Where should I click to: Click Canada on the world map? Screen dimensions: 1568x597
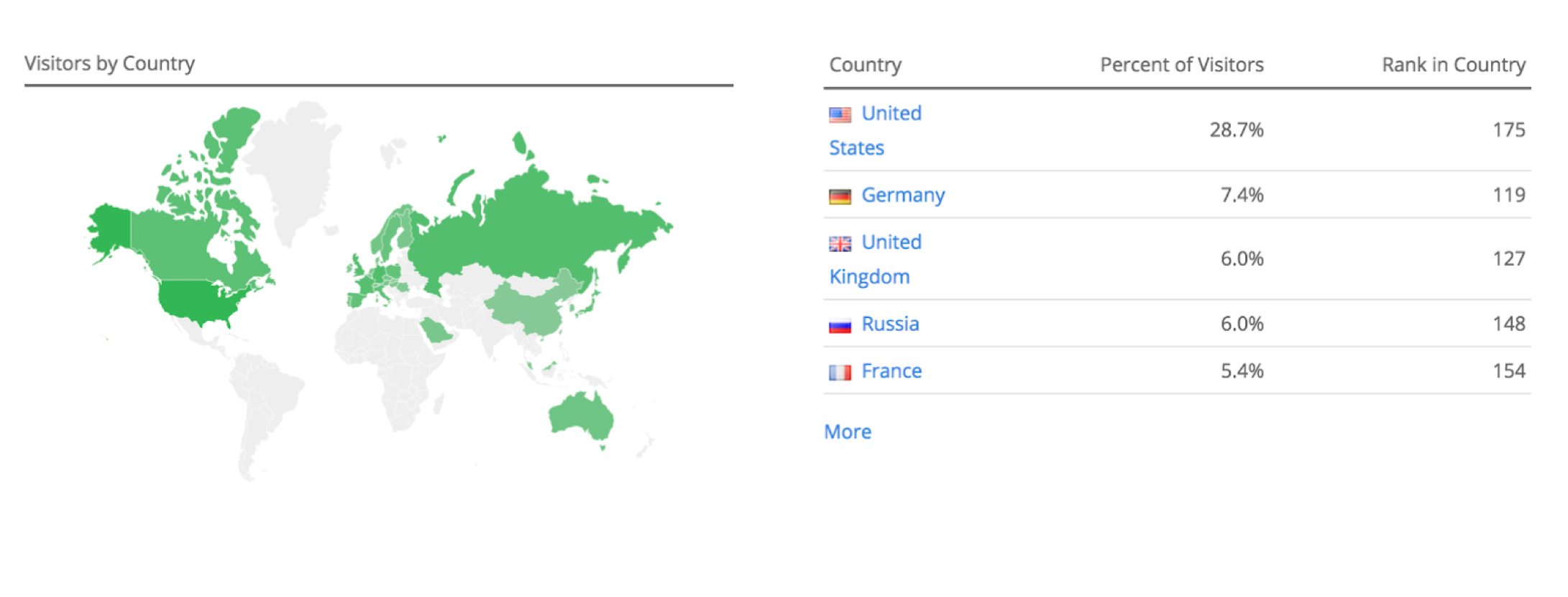point(180,245)
